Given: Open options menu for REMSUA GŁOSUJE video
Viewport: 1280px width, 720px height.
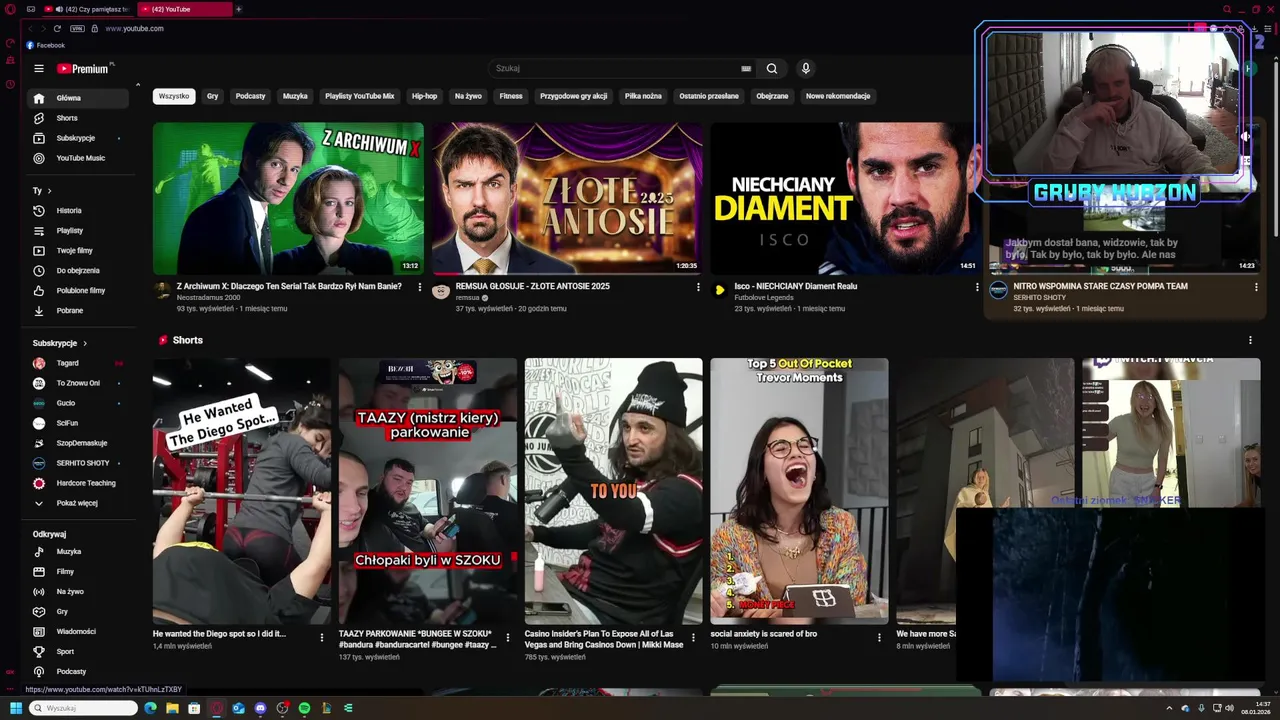Looking at the screenshot, I should (698, 287).
